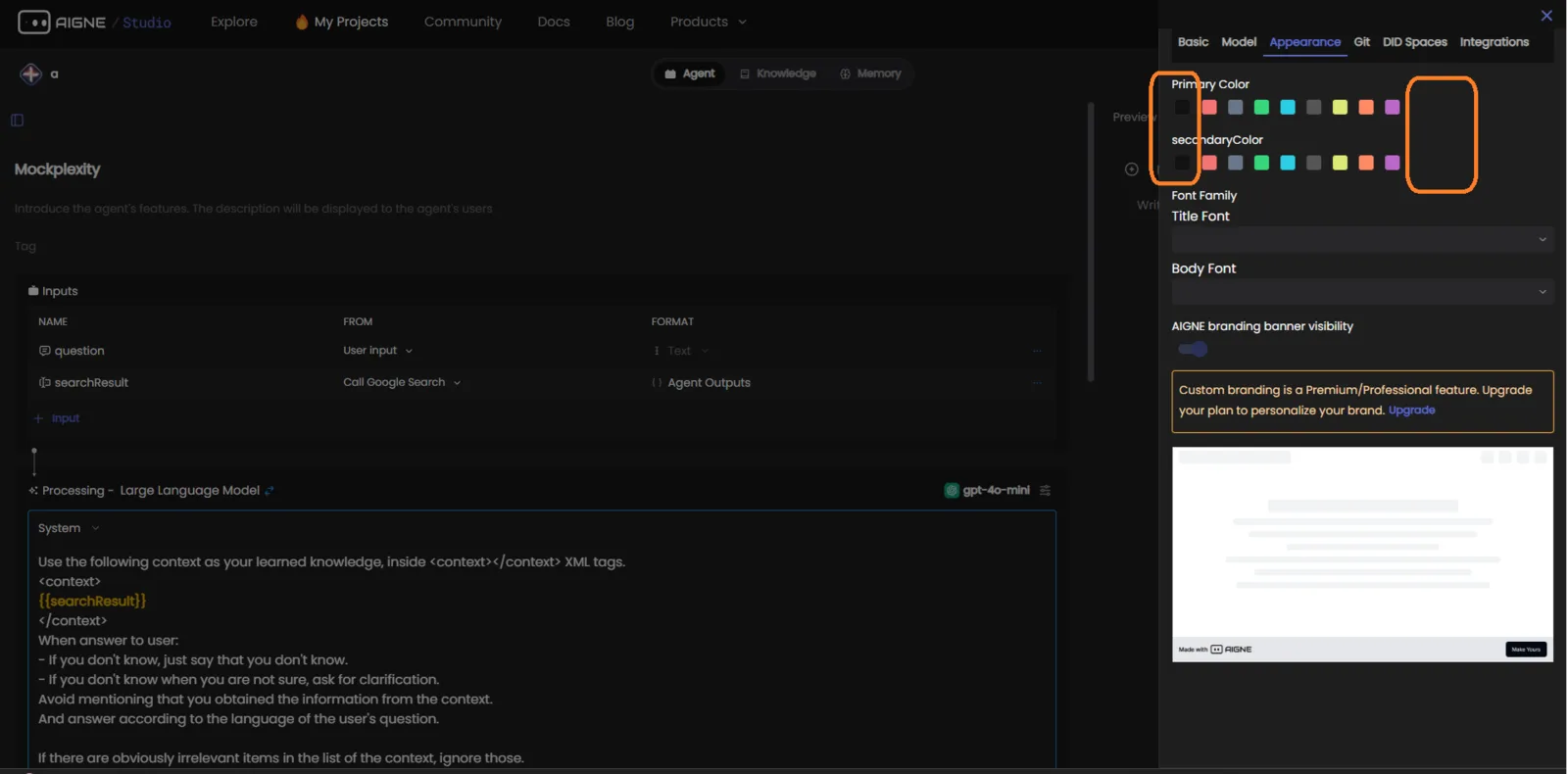Open the Text format dropdown for question
Image resolution: width=1568 pixels, height=774 pixels.
click(681, 351)
